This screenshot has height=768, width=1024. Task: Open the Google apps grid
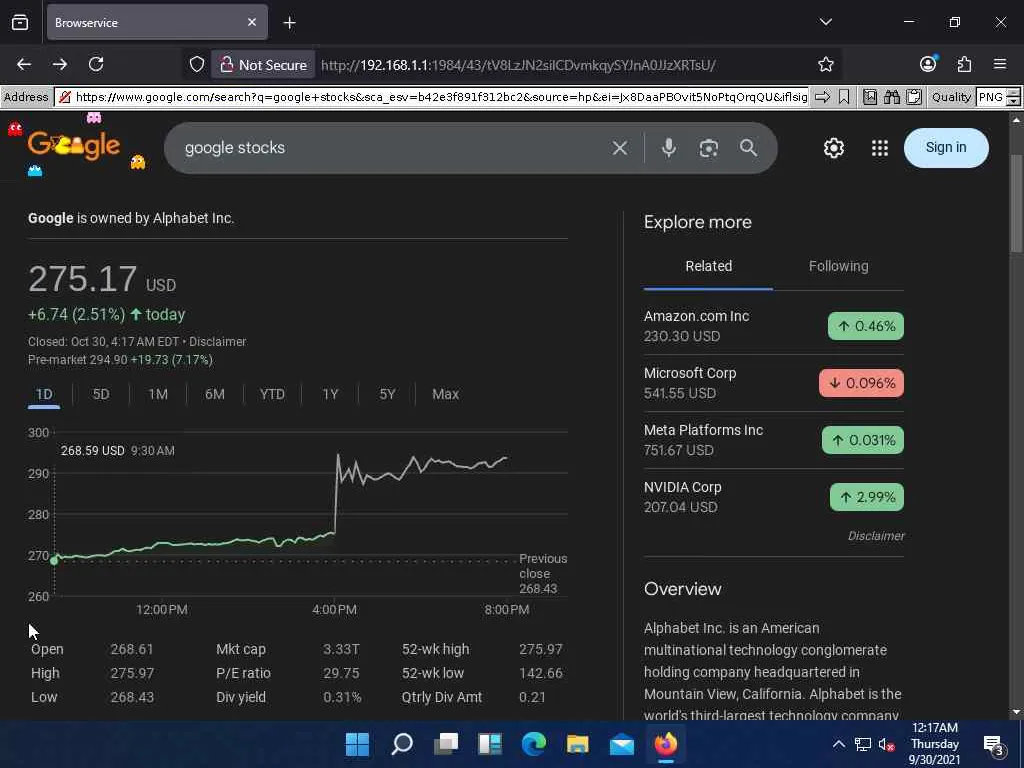[880, 148]
